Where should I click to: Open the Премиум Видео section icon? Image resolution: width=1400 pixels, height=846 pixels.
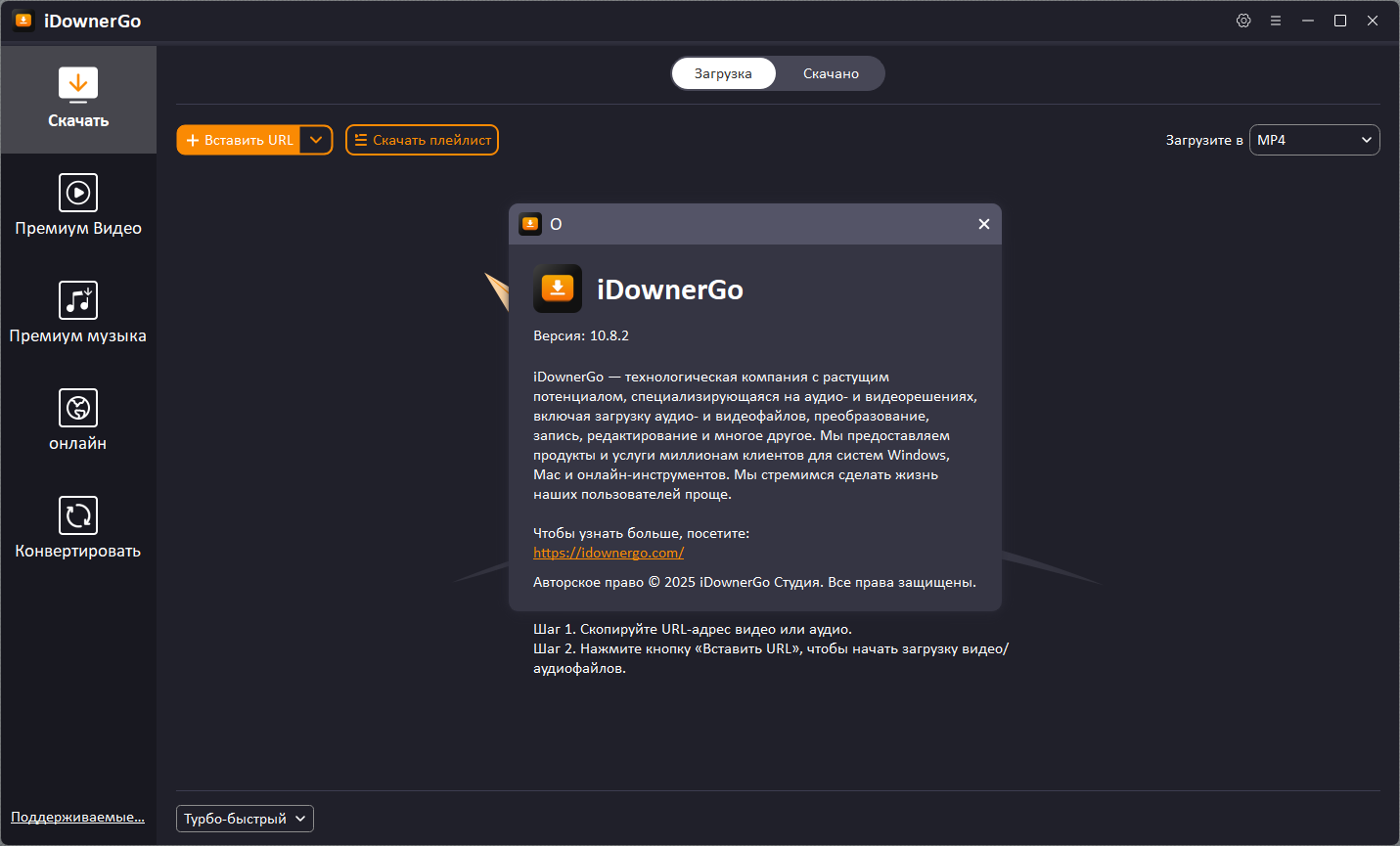(78, 193)
